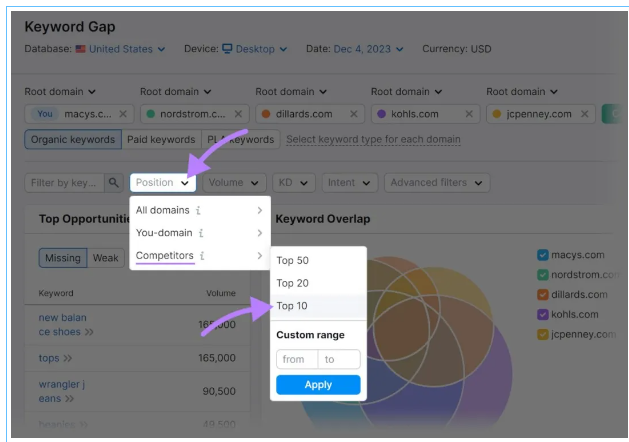Open the Volume filter dropdown

pos(234,183)
